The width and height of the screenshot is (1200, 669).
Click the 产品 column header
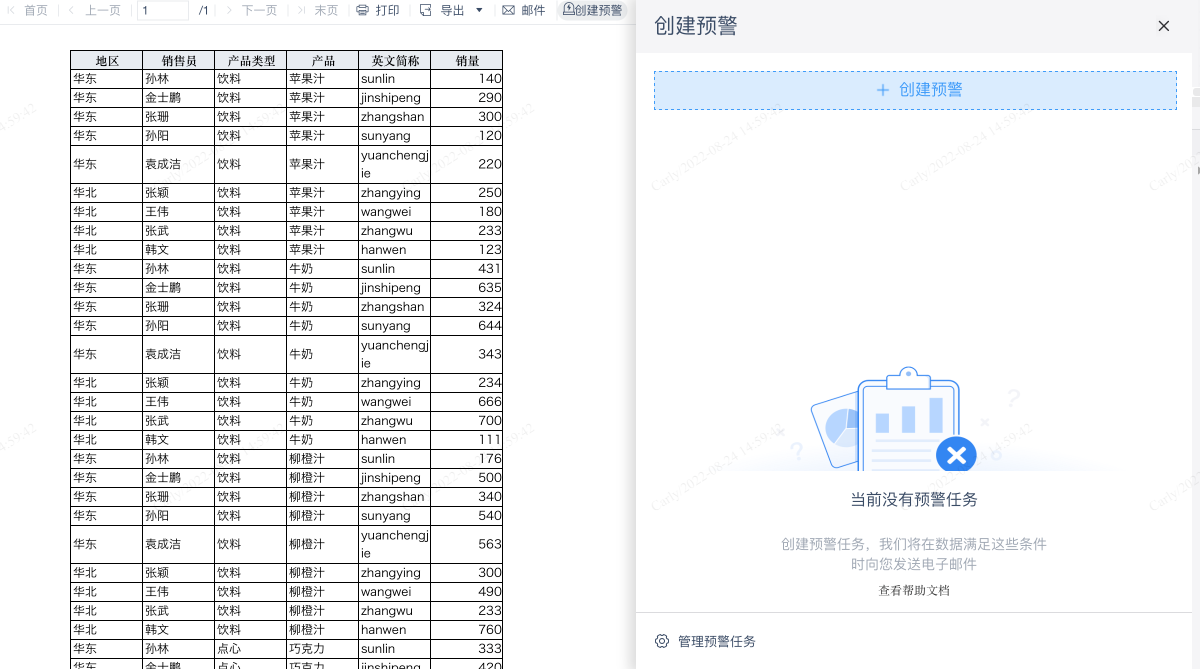323,60
